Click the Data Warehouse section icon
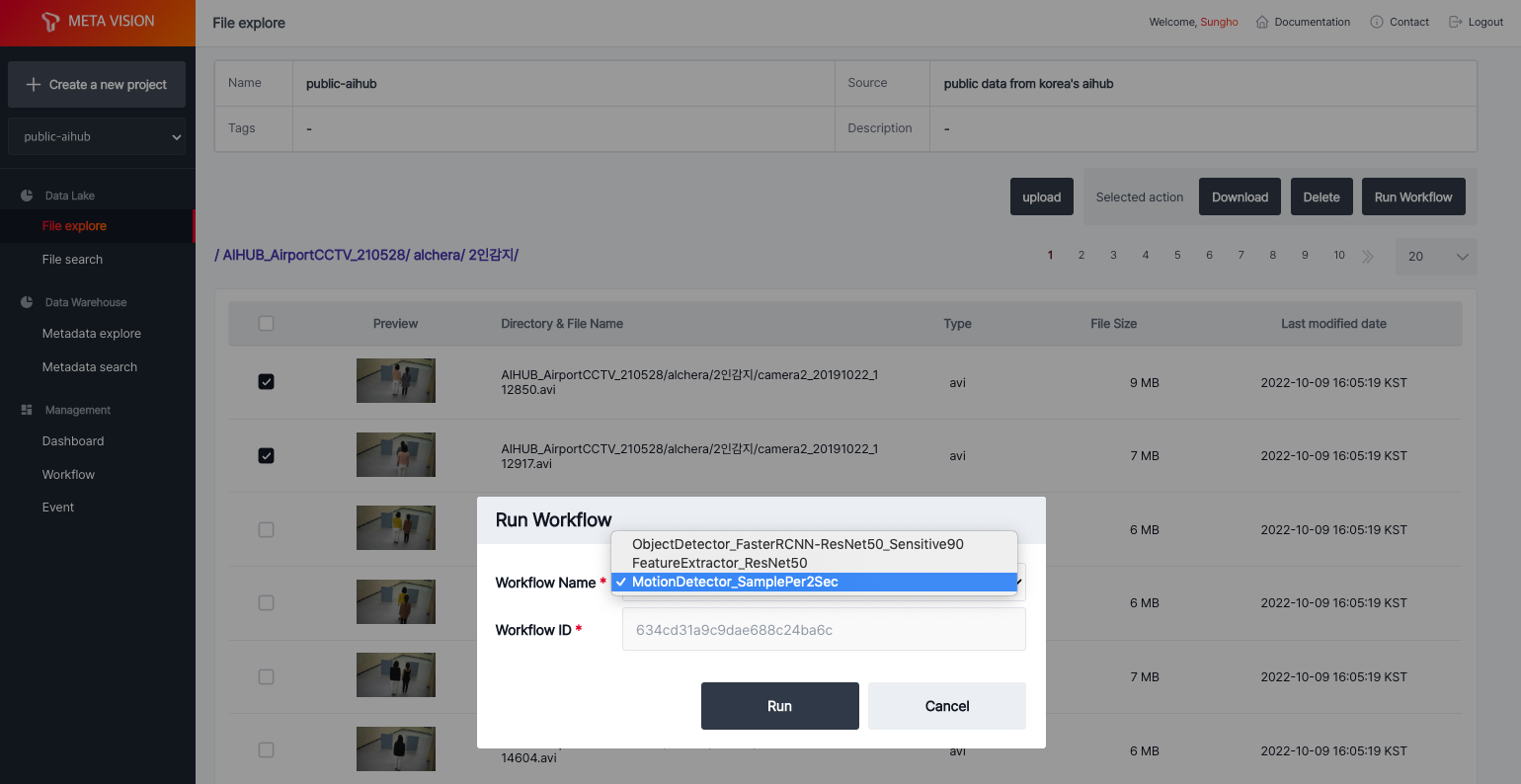This screenshot has height=784, width=1521. [27, 302]
